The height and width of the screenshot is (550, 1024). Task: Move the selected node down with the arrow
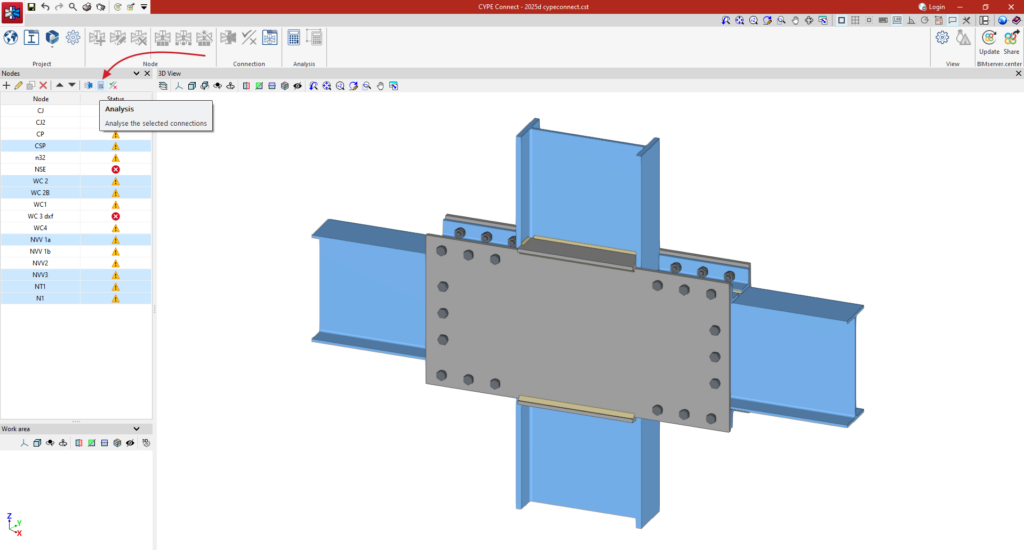pos(72,86)
